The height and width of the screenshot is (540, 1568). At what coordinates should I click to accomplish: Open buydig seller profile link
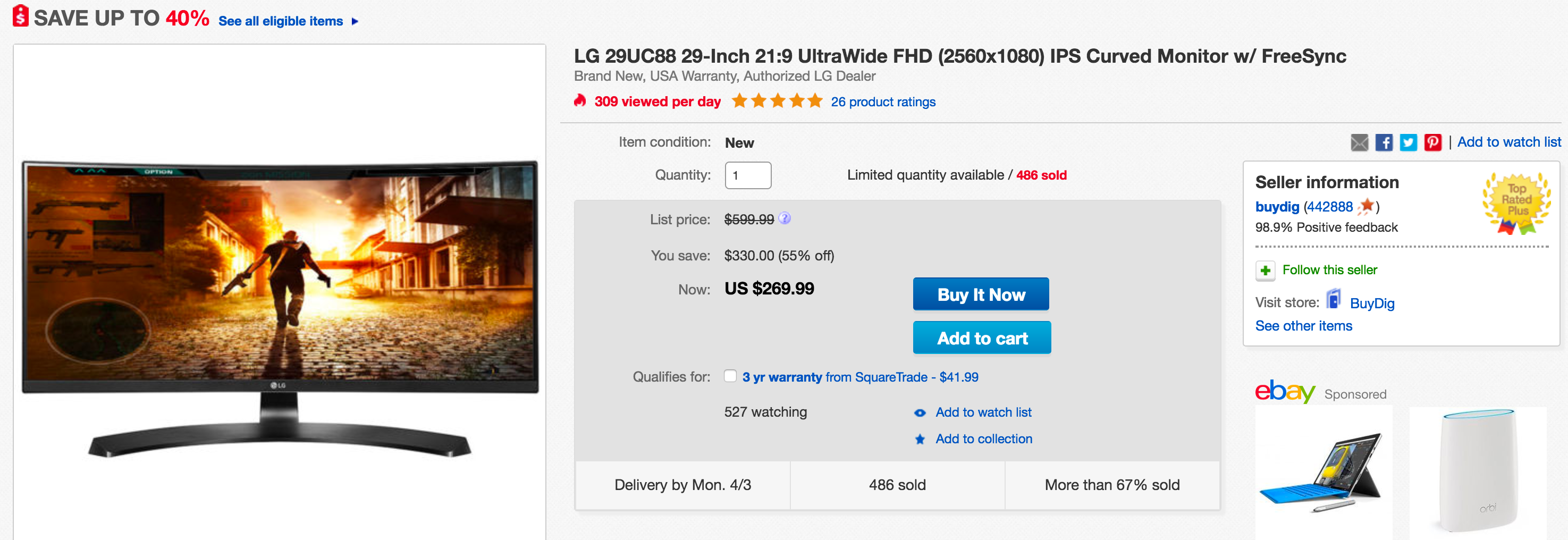click(1276, 207)
